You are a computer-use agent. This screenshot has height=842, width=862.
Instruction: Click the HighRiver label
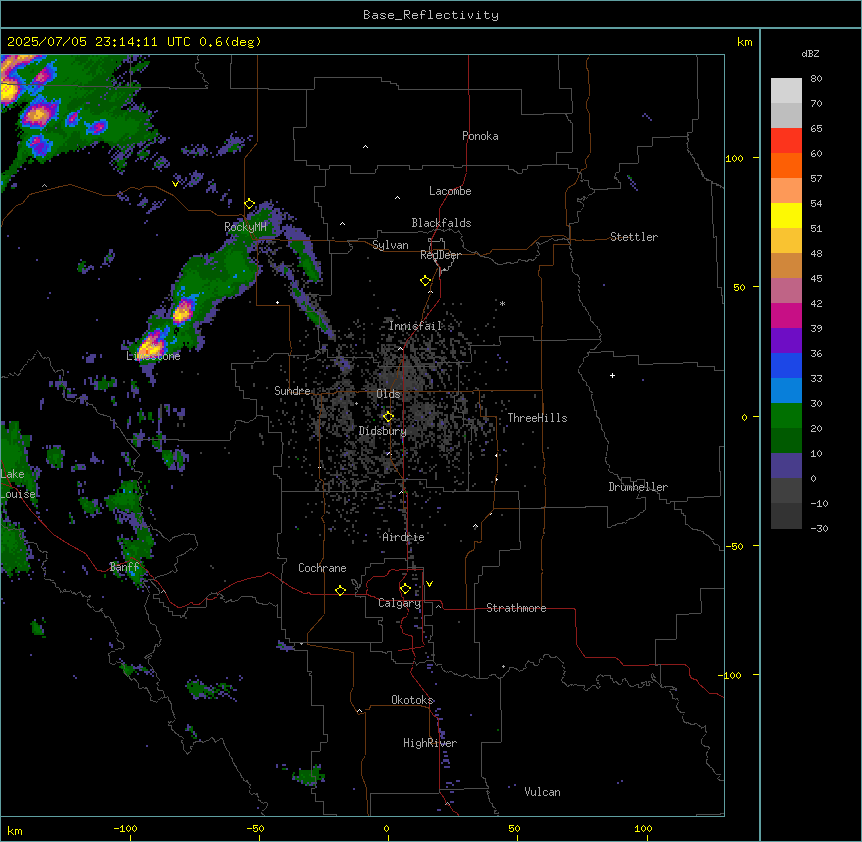[x=430, y=743]
